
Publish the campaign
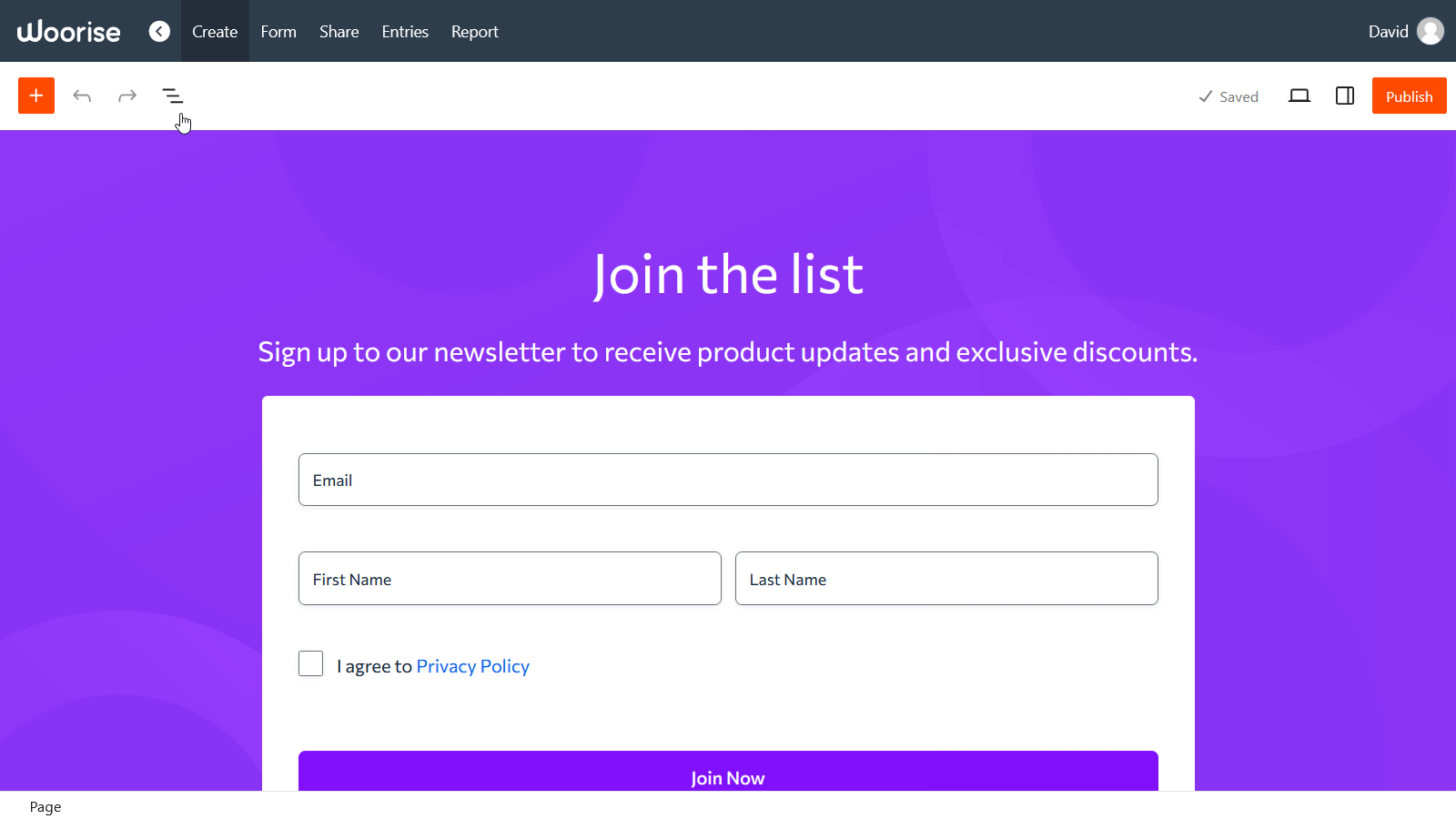1409,96
